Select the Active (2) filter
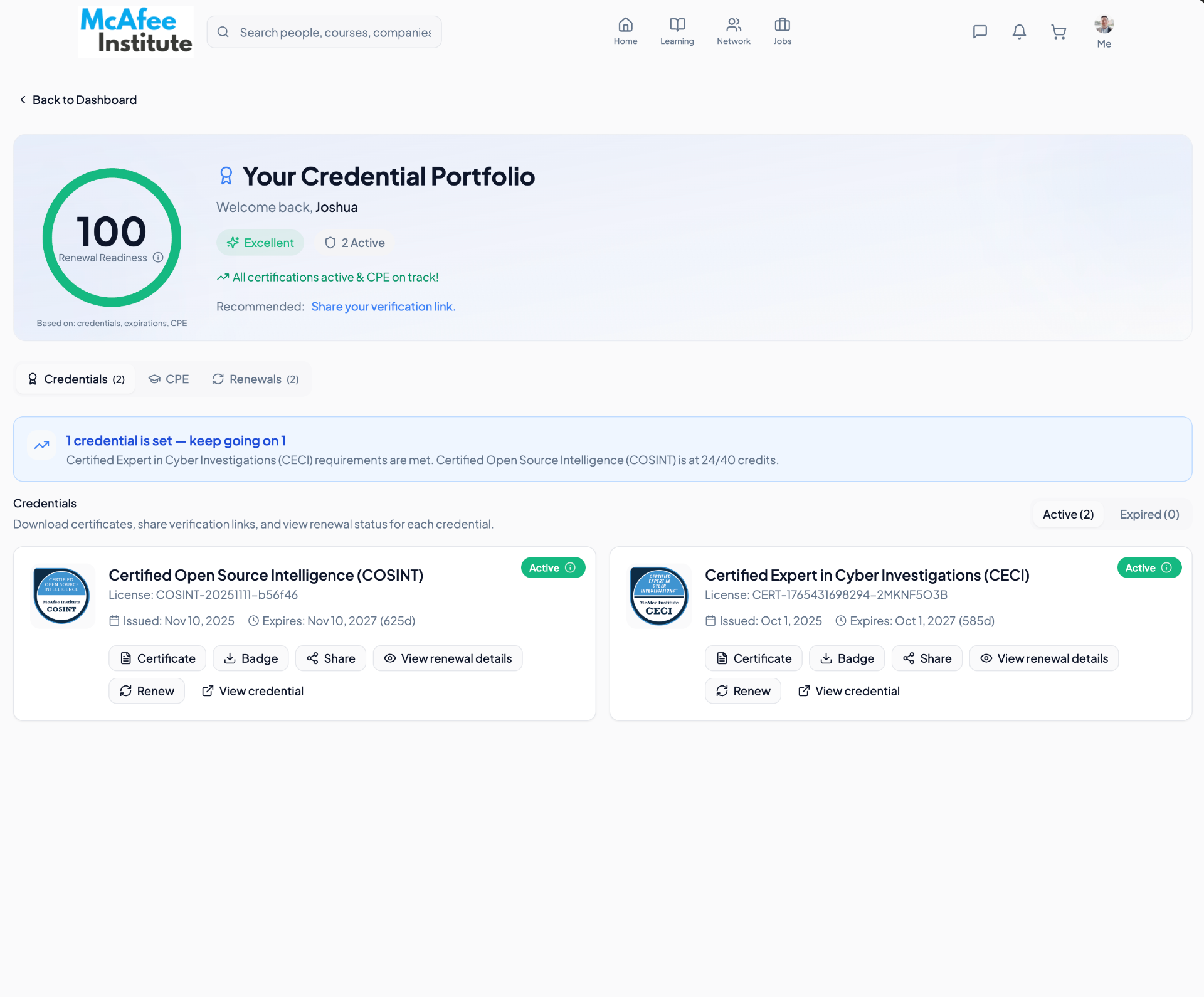 [1068, 514]
